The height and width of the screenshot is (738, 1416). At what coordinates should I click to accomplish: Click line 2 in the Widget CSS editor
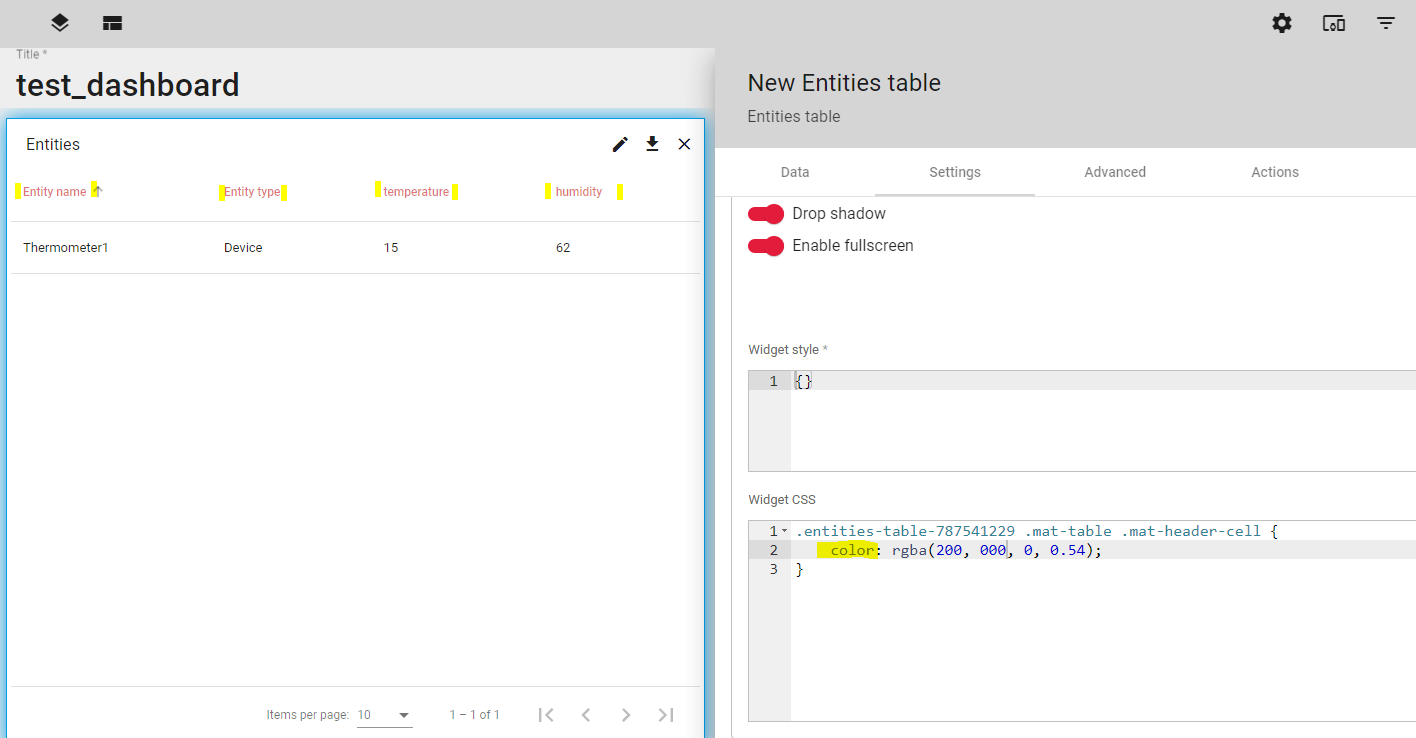pos(1103,550)
